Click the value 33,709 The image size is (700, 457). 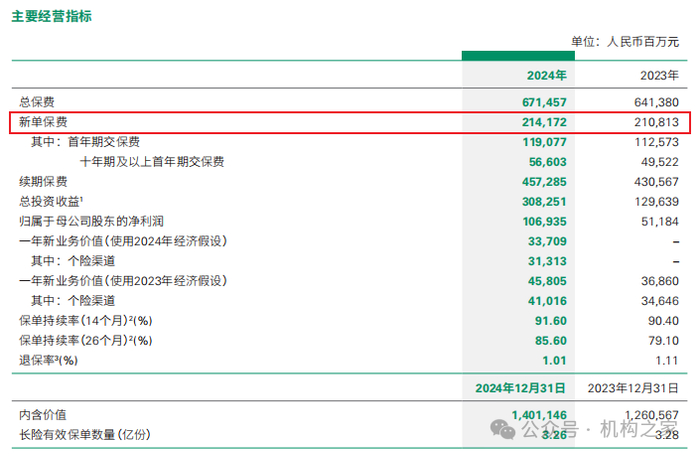click(x=547, y=241)
